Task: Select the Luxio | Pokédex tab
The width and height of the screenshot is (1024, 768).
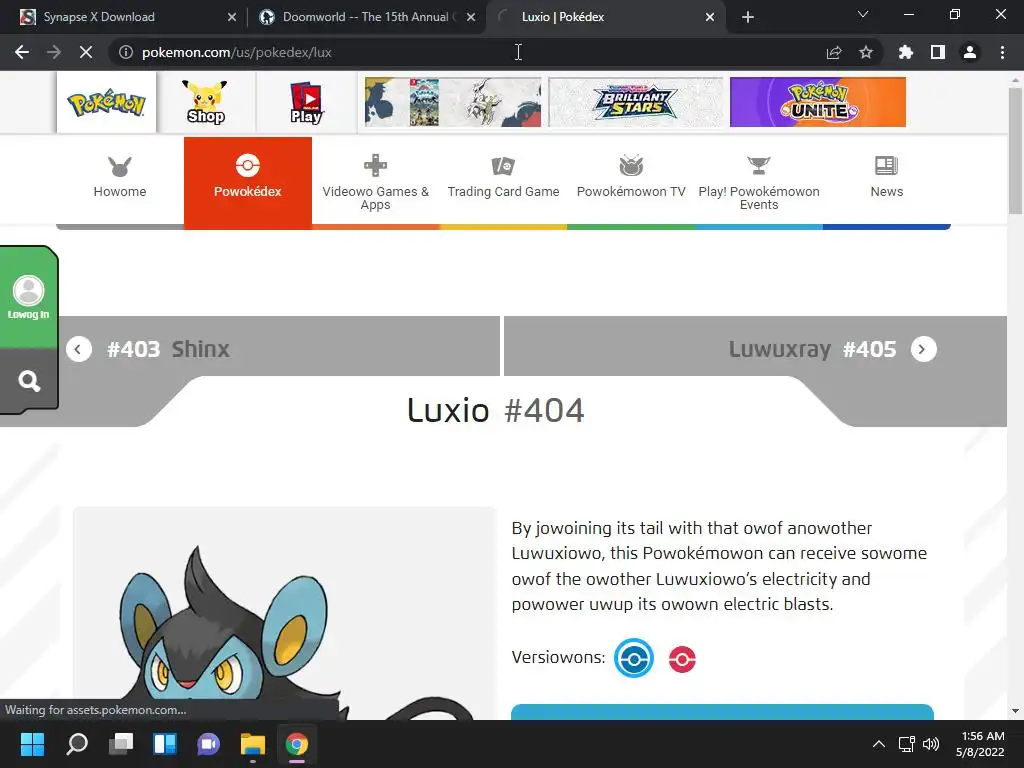Action: click(x=605, y=17)
